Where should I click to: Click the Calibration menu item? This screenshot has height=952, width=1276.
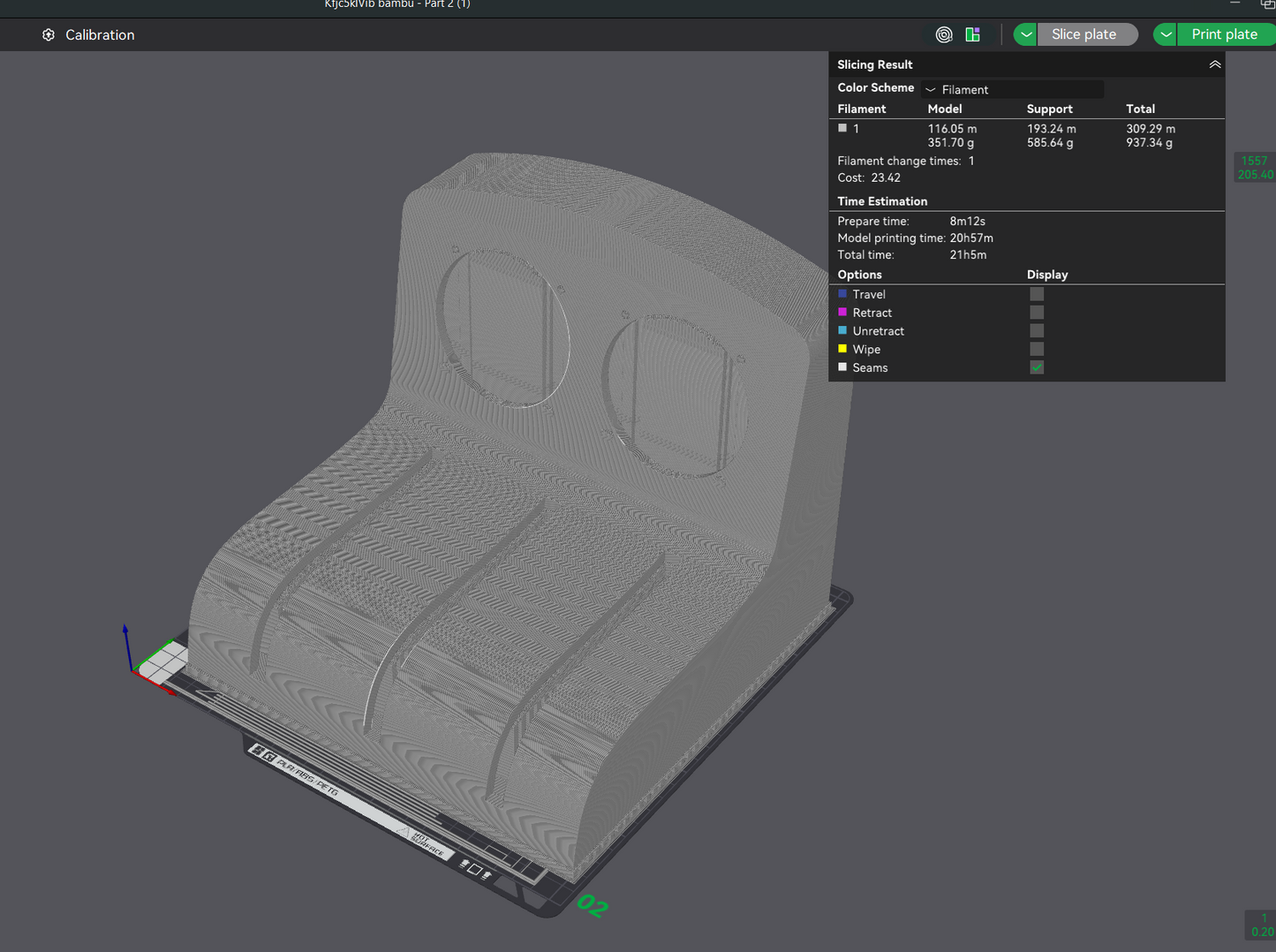click(100, 34)
